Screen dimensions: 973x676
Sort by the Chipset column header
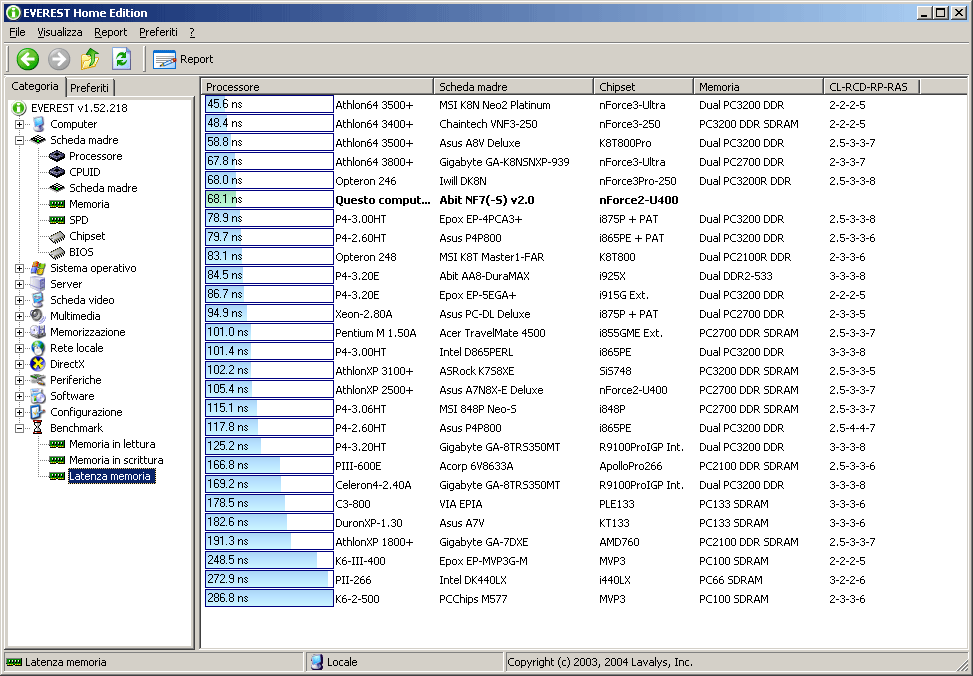click(x=643, y=87)
